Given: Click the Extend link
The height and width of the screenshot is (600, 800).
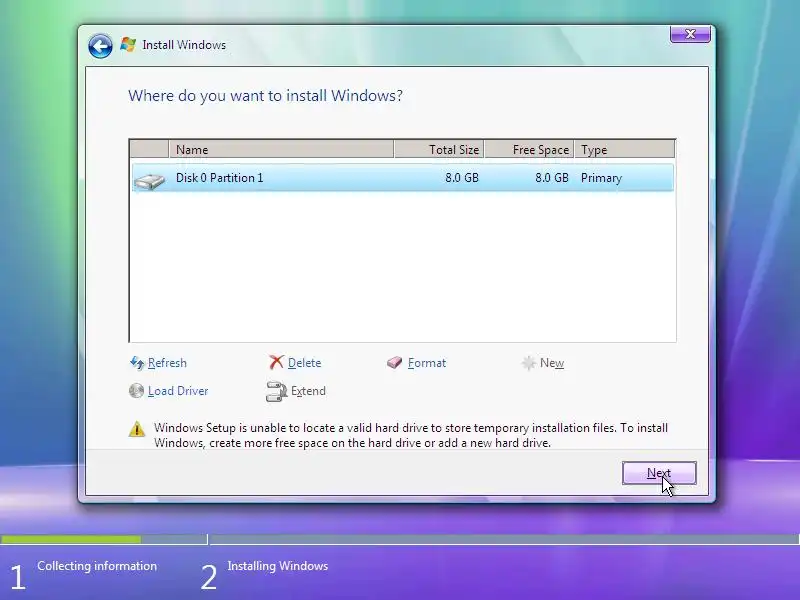Looking at the screenshot, I should 308,391.
